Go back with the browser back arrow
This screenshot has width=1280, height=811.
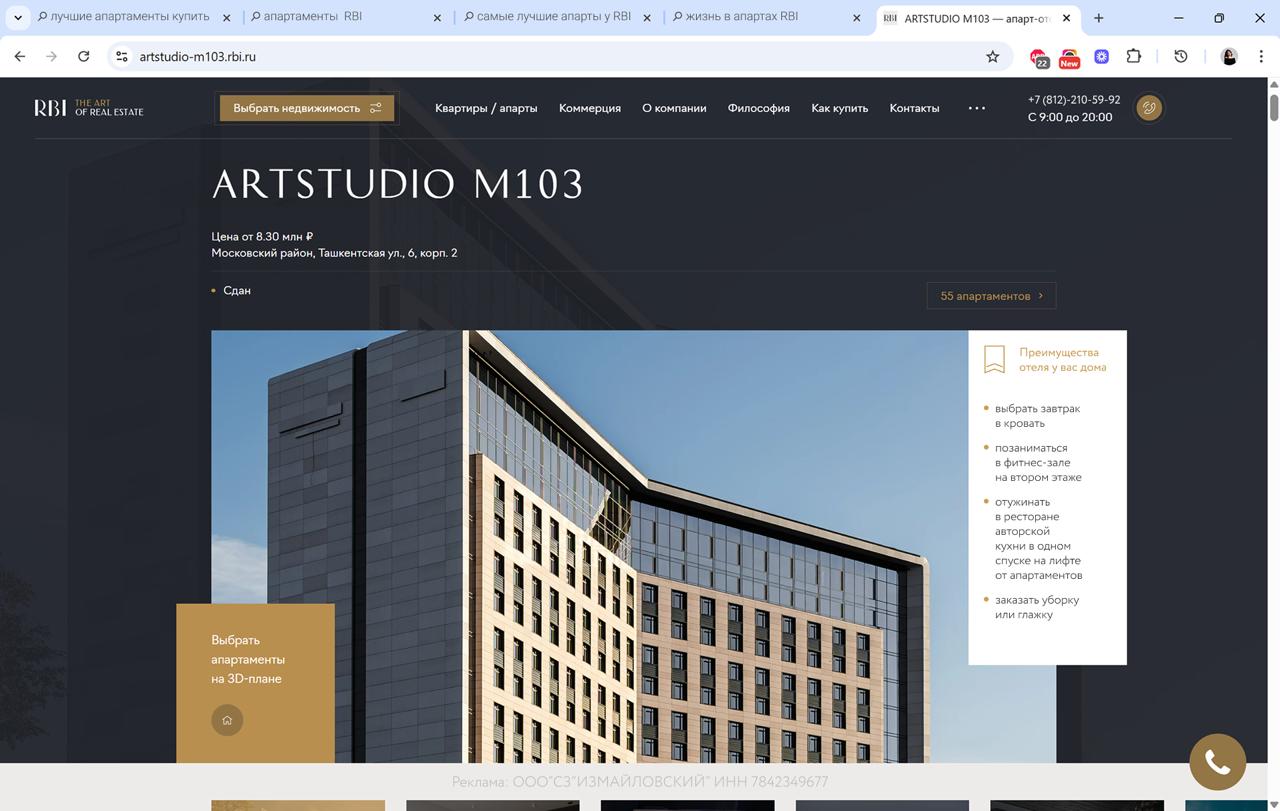point(20,57)
